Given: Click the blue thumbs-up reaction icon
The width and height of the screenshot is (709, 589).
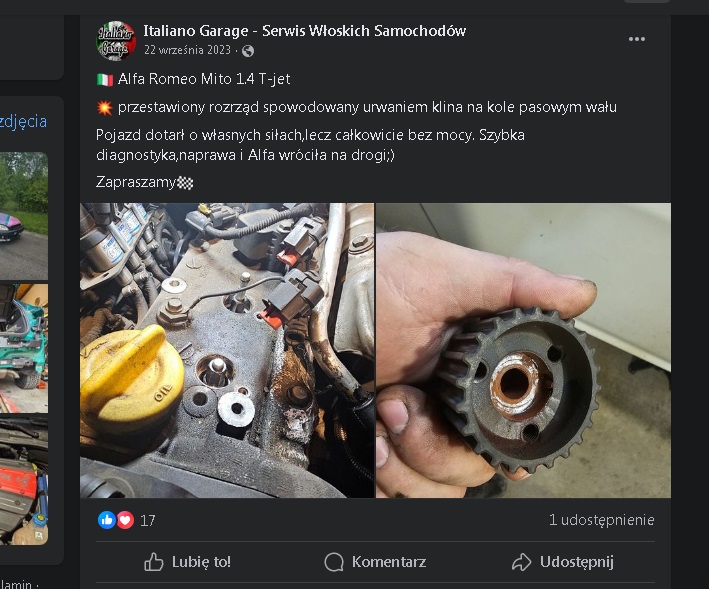Looking at the screenshot, I should [107, 520].
